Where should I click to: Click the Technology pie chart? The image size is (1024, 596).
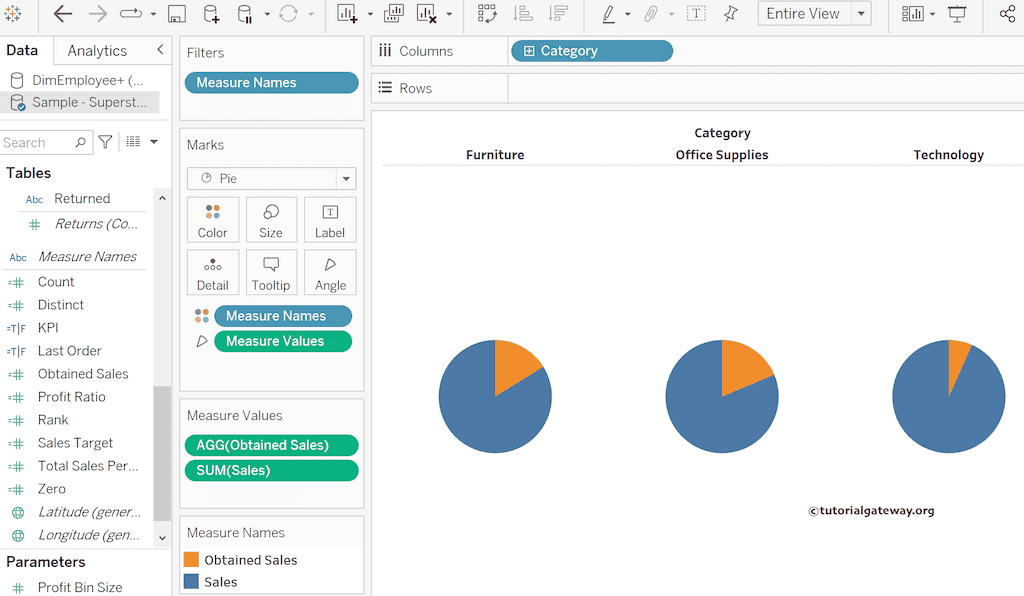point(949,396)
